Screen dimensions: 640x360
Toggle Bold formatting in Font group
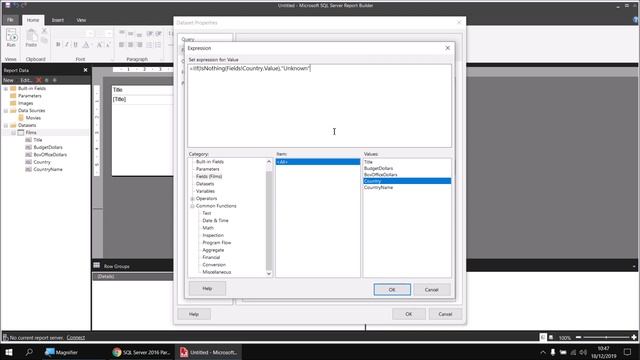click(x=58, y=44)
